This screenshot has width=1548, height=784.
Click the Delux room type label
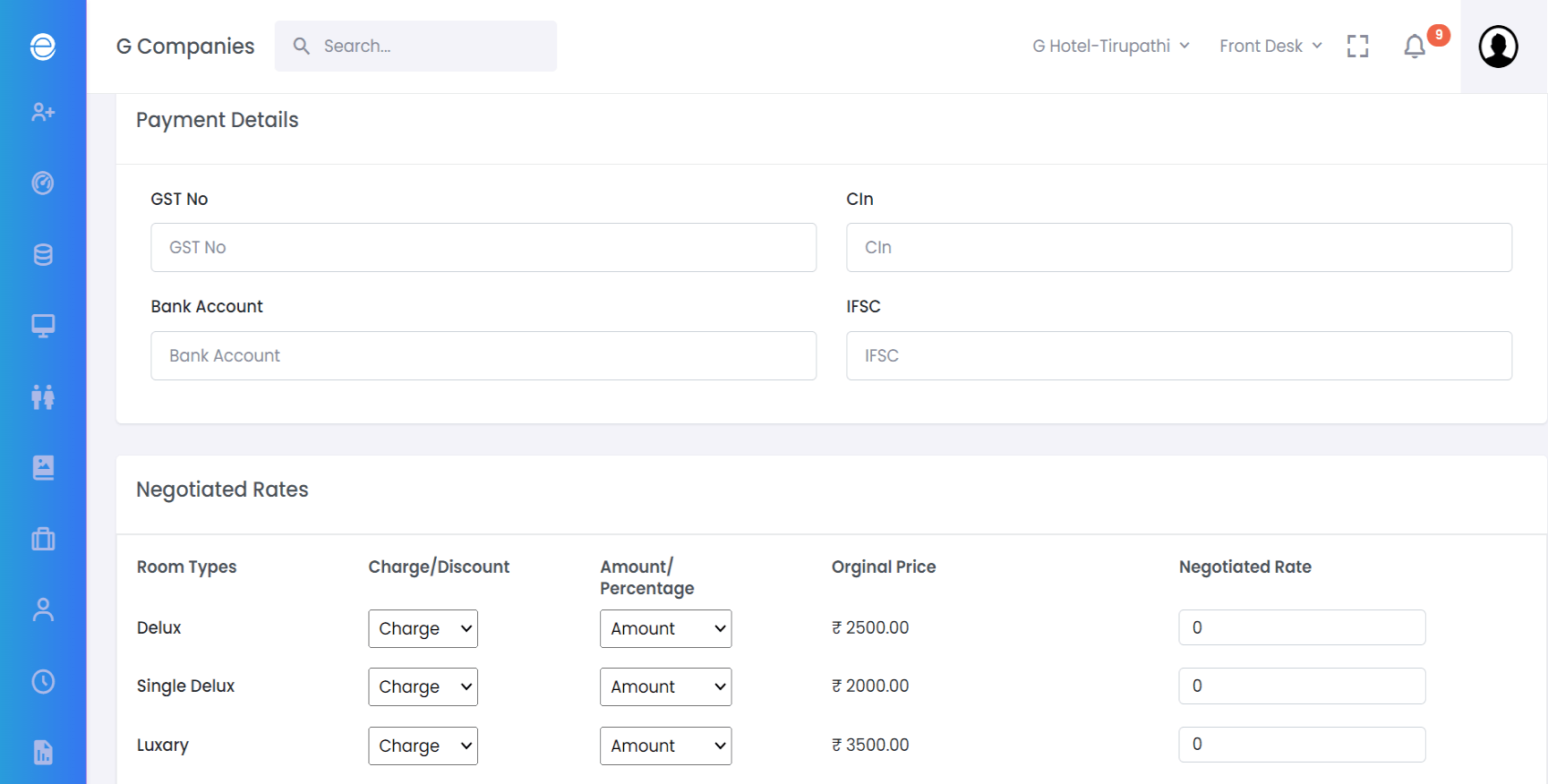pyautogui.click(x=158, y=627)
